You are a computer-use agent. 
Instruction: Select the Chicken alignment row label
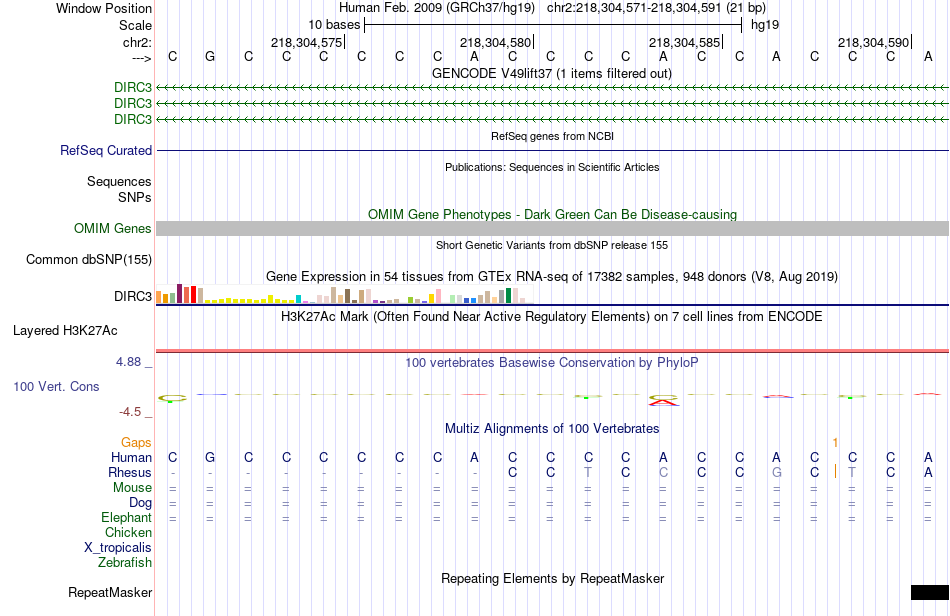[x=128, y=532]
